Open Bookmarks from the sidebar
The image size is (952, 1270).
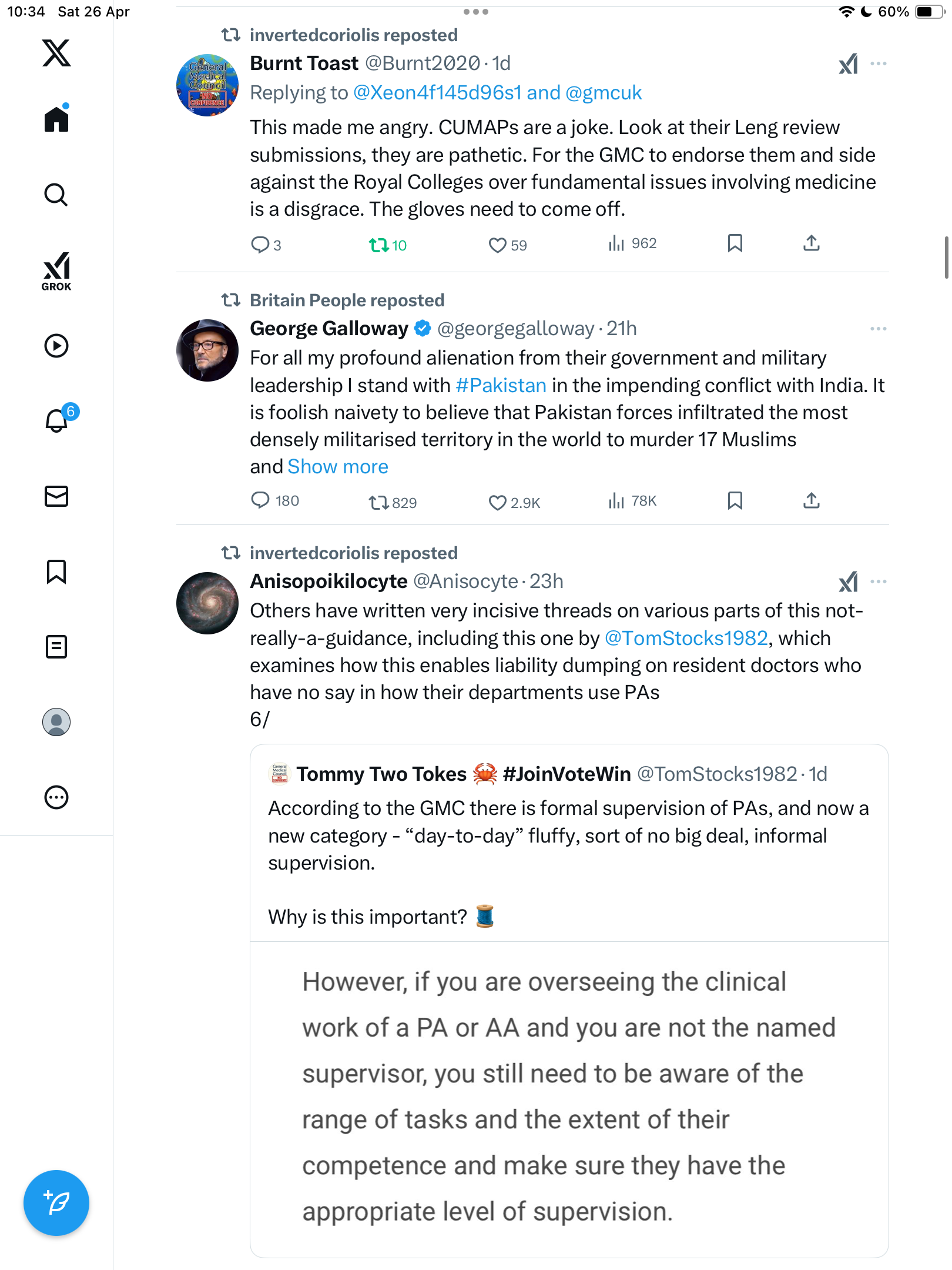tap(56, 571)
